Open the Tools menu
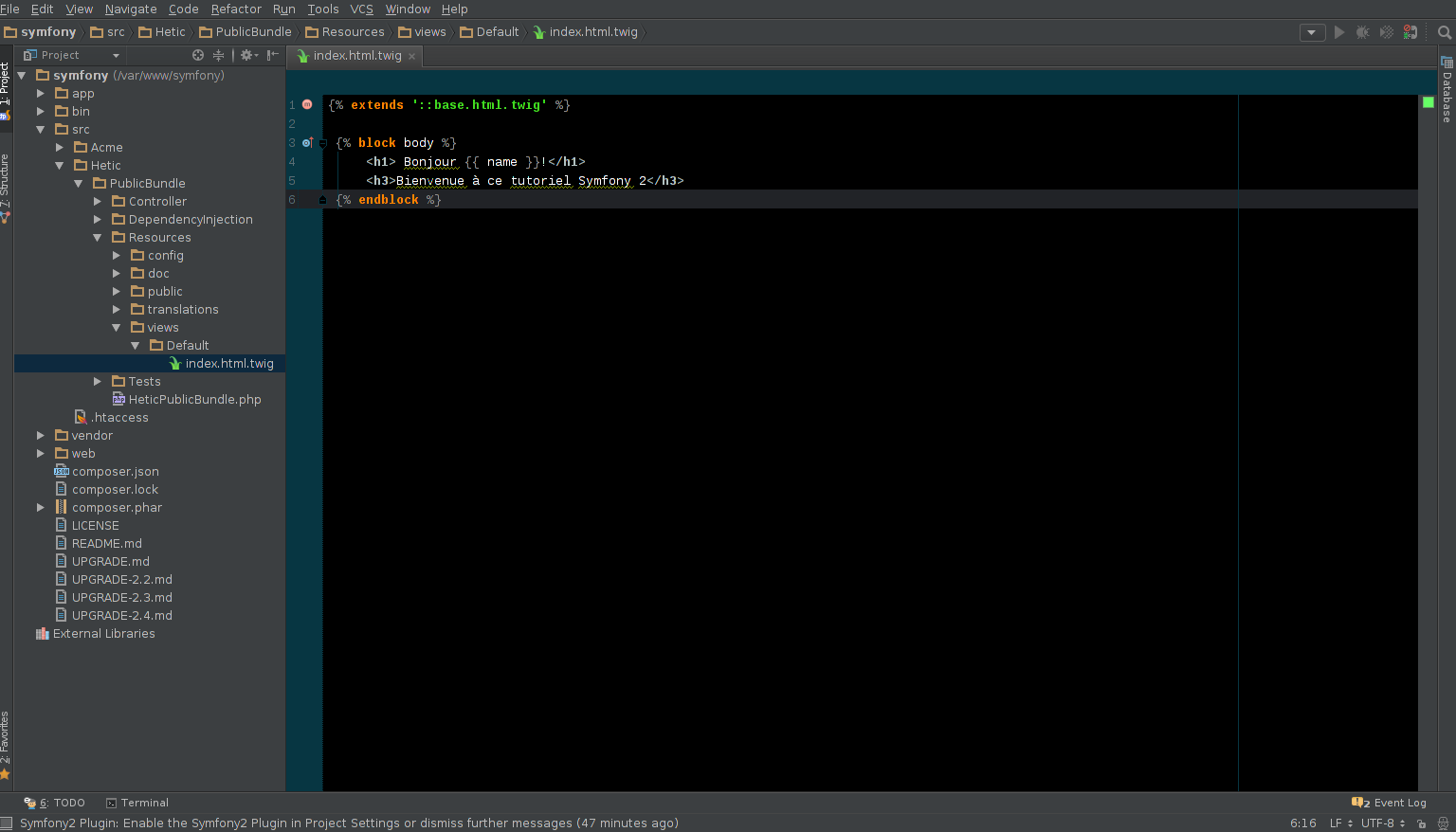Viewport: 1456px width, 832px height. click(x=323, y=9)
